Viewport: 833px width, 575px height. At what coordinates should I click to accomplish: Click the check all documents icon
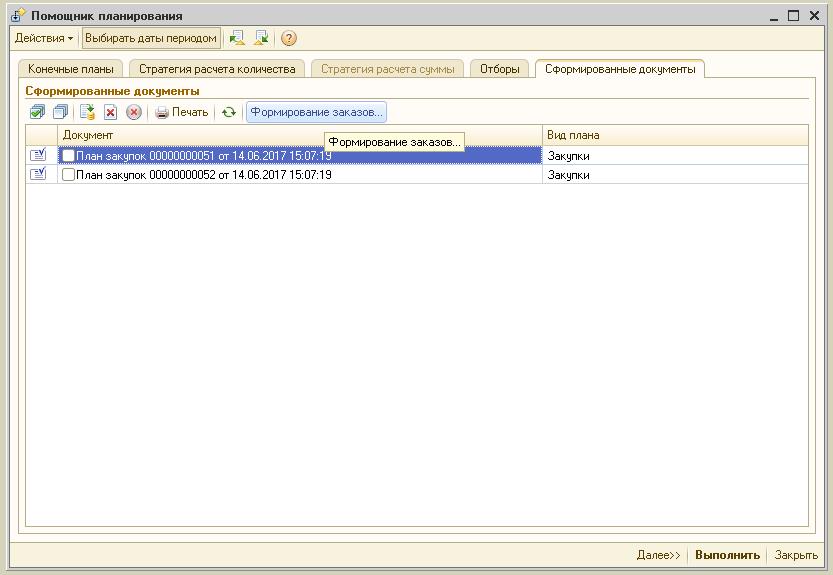click(x=38, y=112)
